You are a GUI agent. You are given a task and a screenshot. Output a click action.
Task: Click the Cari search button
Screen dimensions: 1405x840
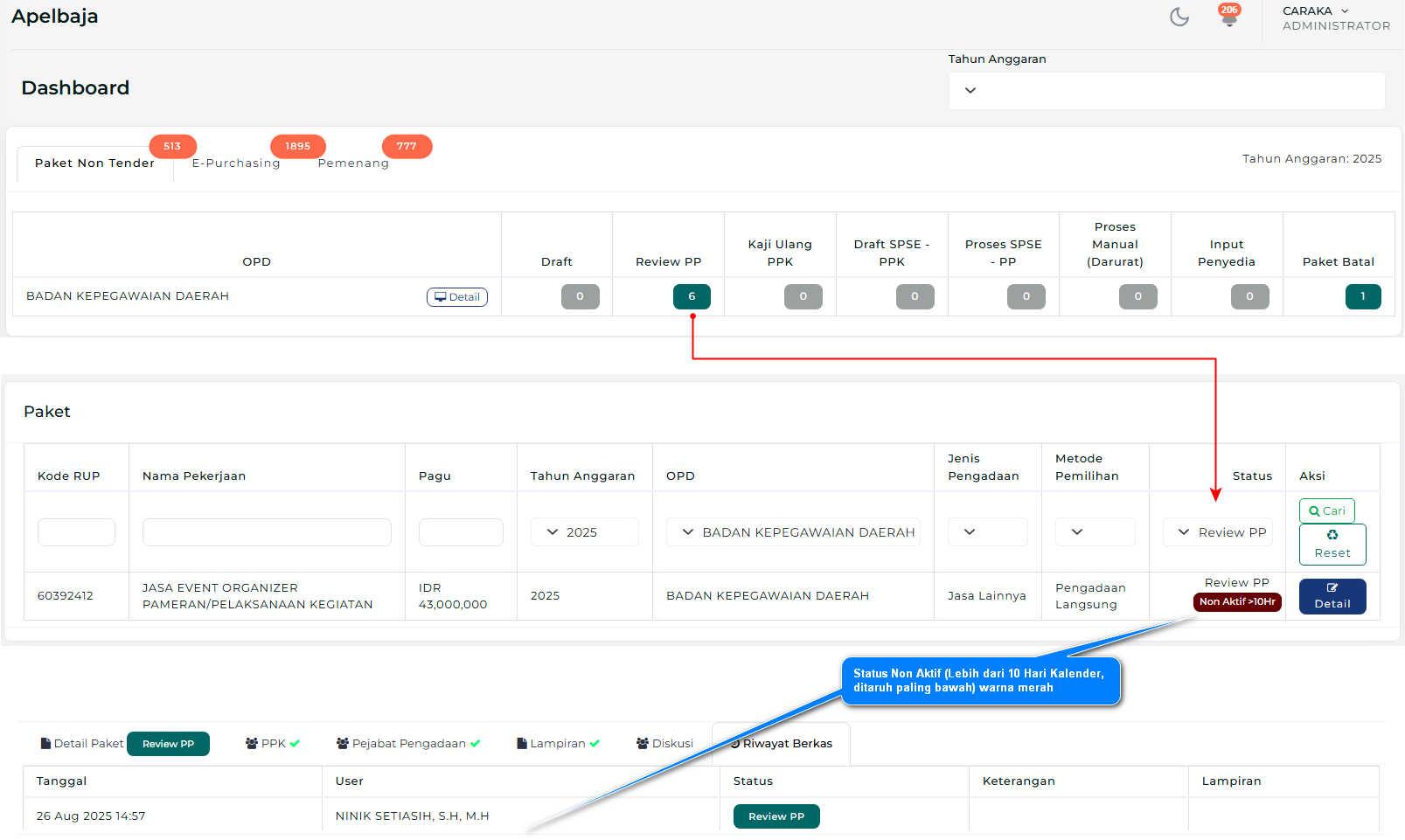(x=1326, y=511)
